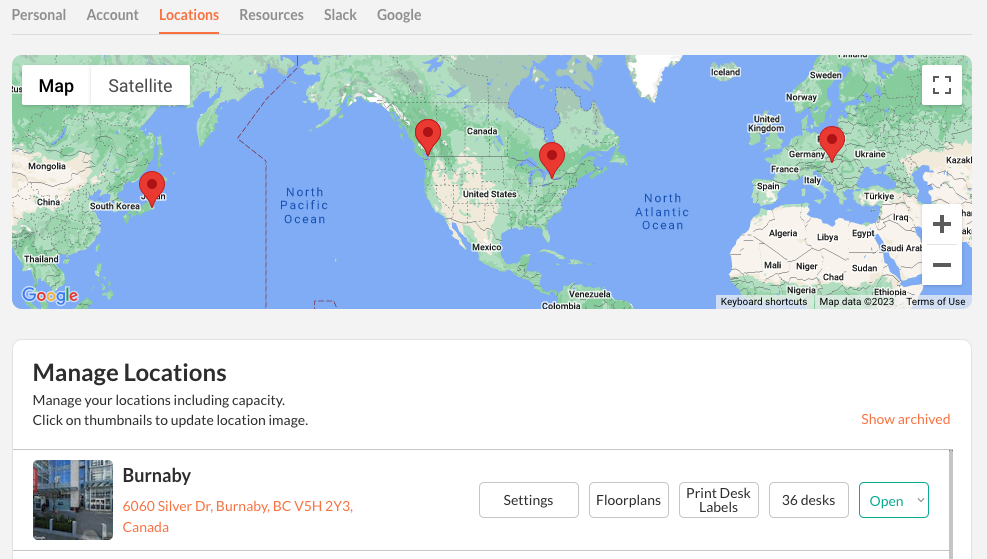Go to the Resources tab
987x559 pixels.
tap(271, 15)
